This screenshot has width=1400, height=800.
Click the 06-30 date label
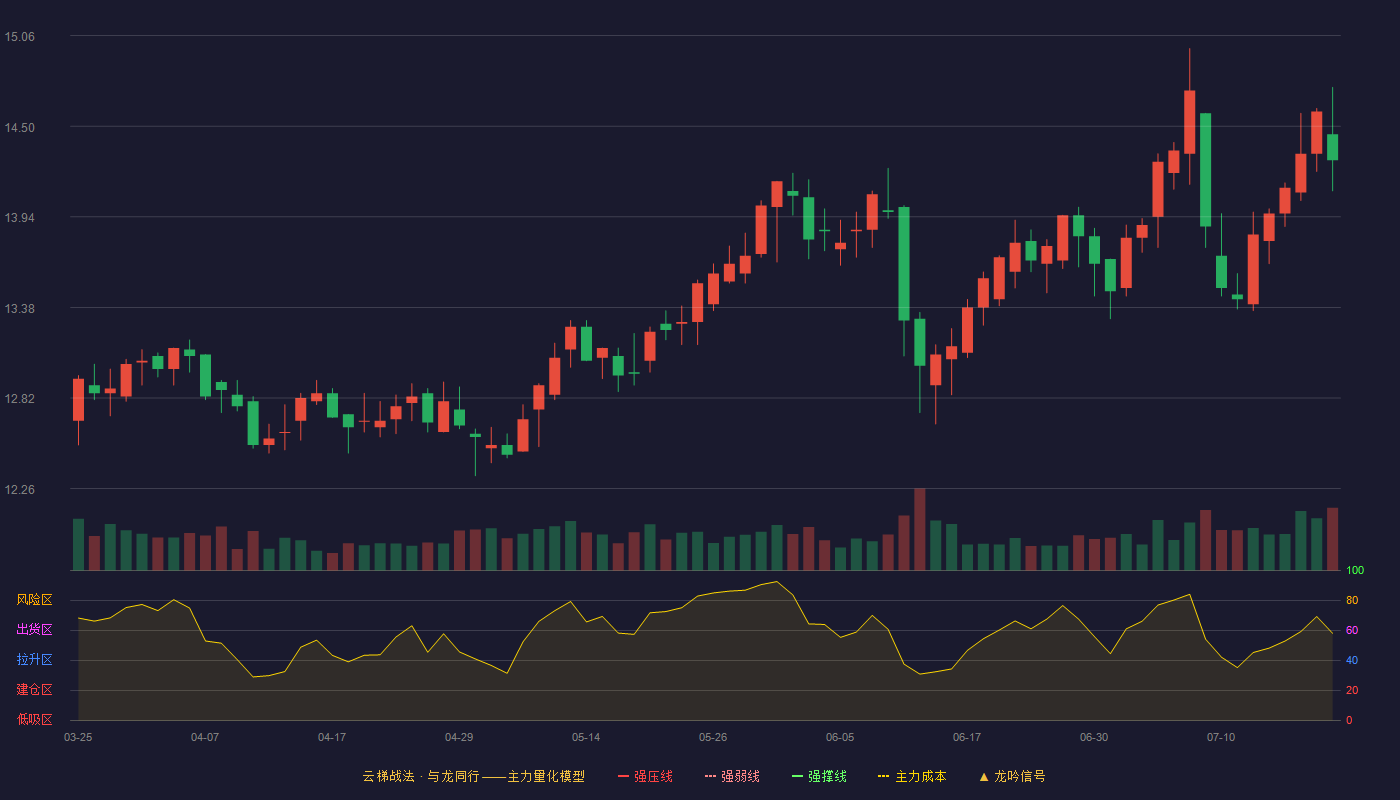point(1094,737)
